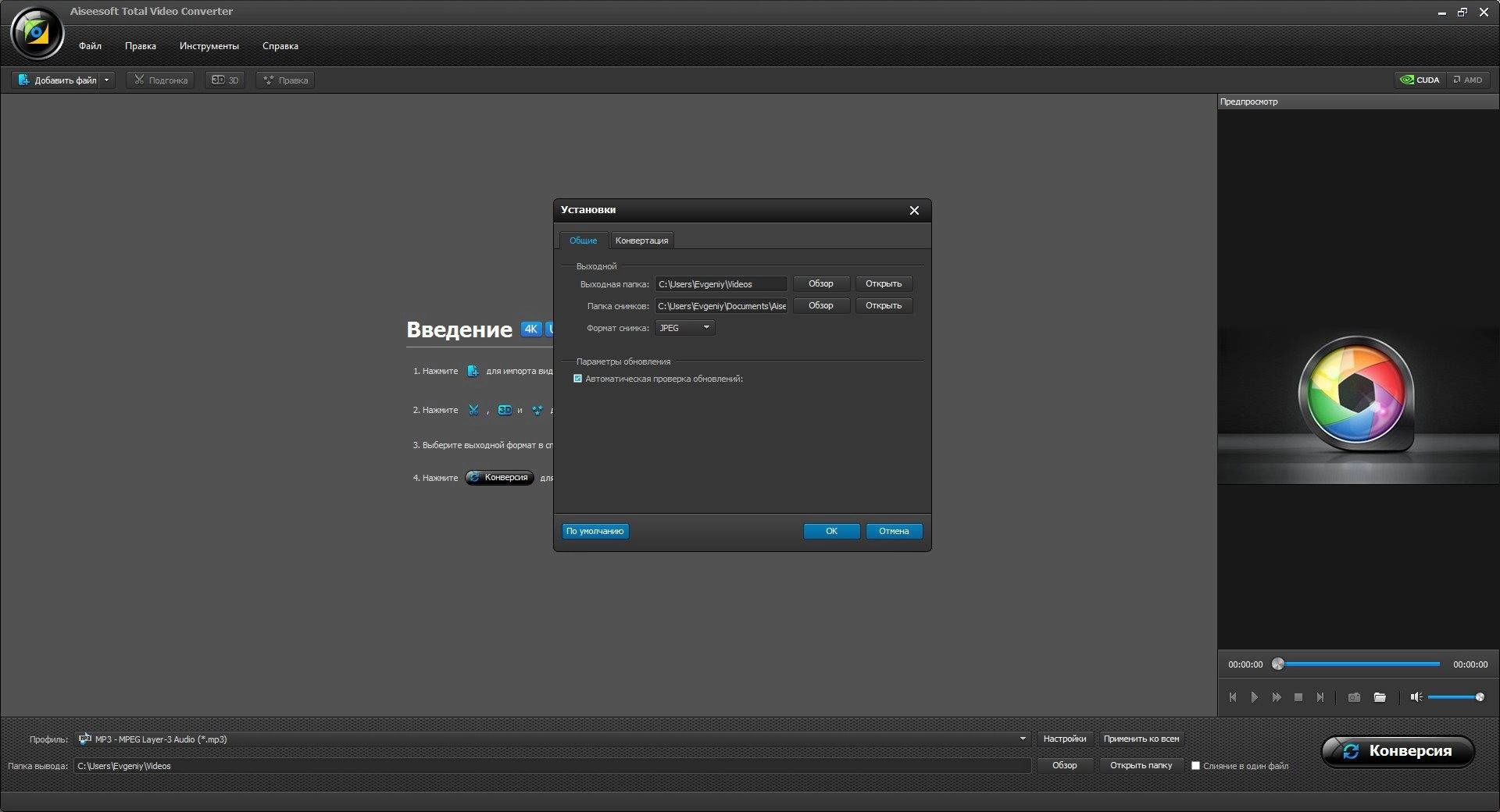Screen dimensions: 1500x812
Task: Open the Инструменты menu
Action: tap(209, 46)
